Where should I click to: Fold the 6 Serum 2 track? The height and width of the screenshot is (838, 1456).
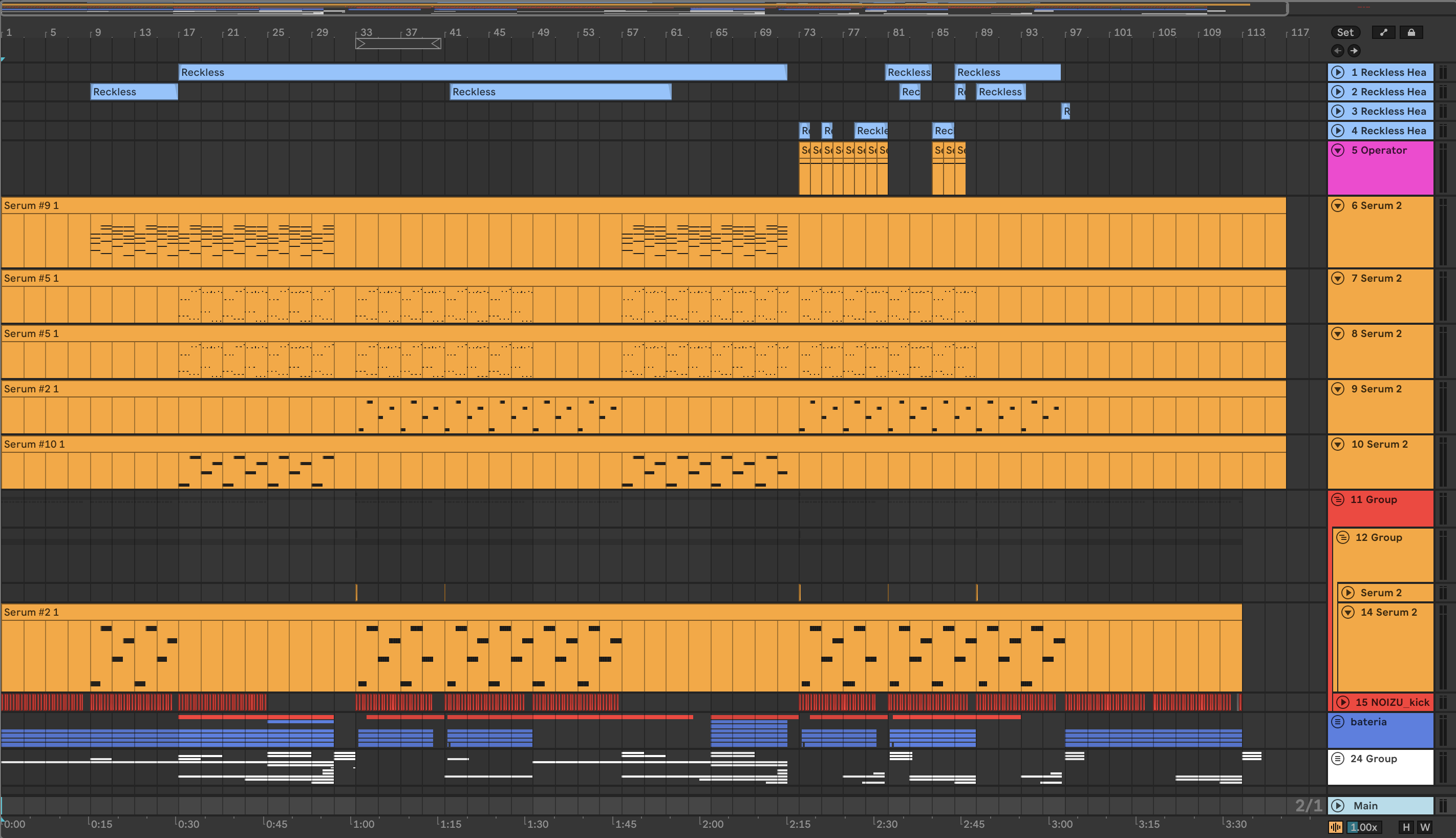(1338, 205)
